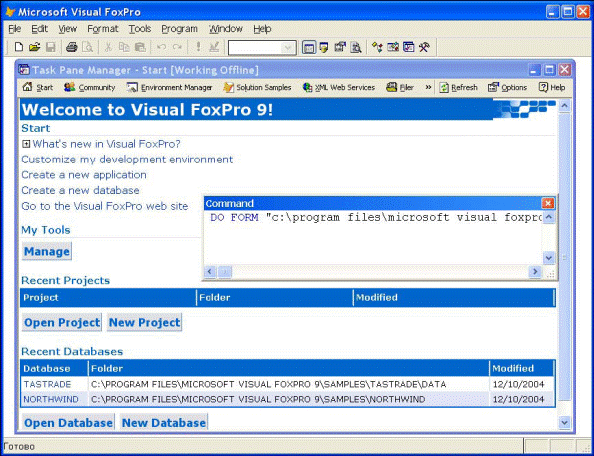Click Command window scroll right arrow

(x=535, y=271)
